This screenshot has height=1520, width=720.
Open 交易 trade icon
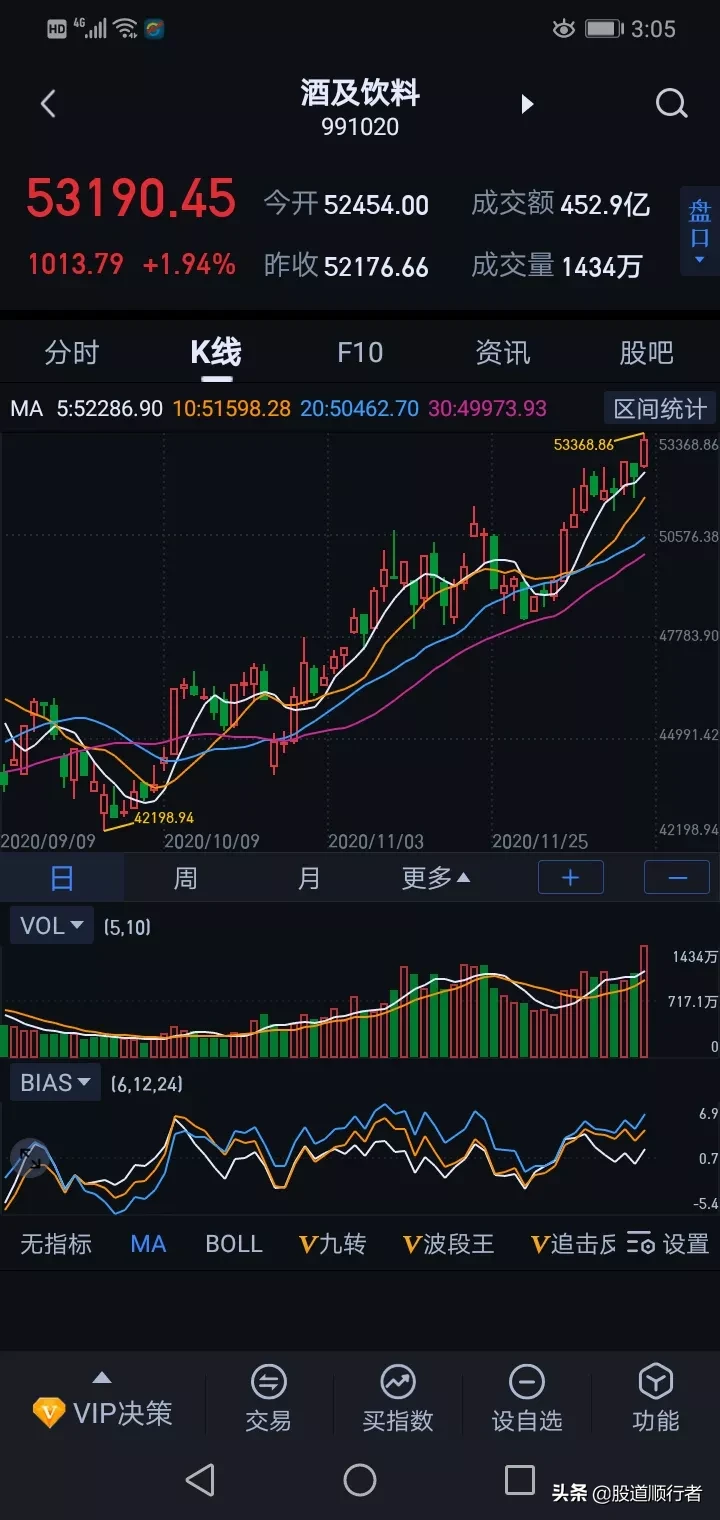268,1398
